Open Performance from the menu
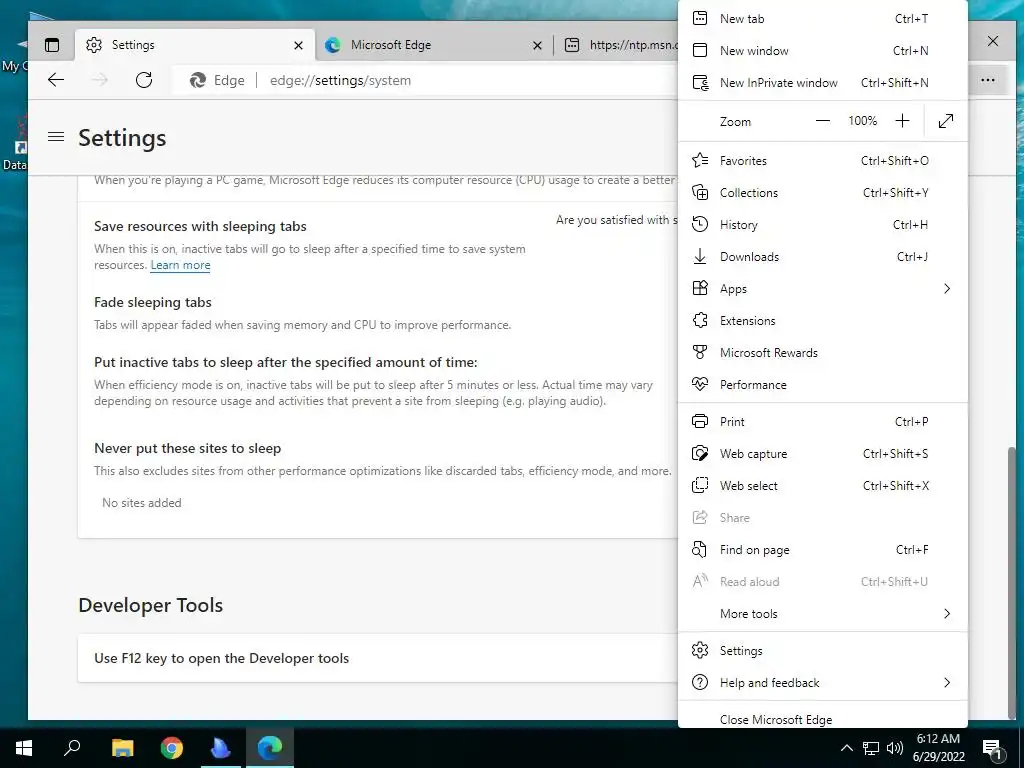The height and width of the screenshot is (768, 1024). click(x=823, y=385)
